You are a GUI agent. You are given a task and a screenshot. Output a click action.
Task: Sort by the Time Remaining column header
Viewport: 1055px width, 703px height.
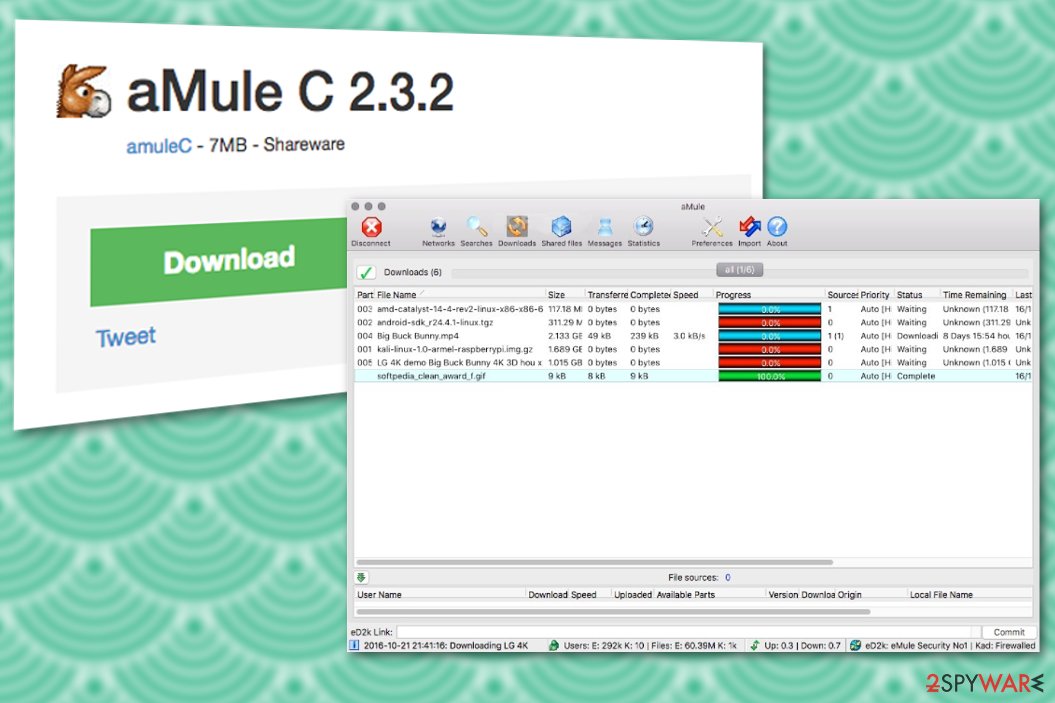[x=976, y=295]
